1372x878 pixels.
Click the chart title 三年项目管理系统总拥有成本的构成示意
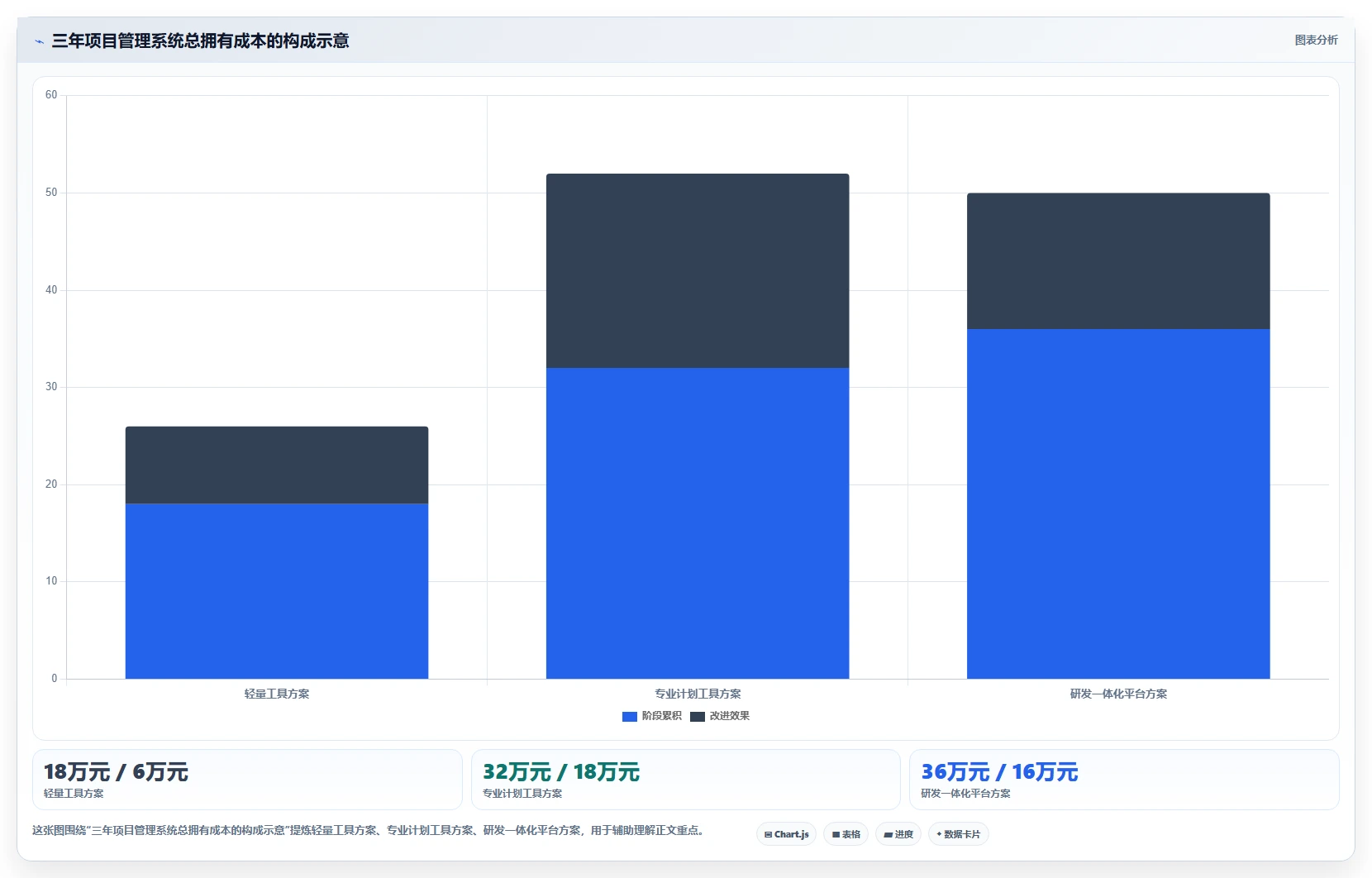(x=200, y=41)
